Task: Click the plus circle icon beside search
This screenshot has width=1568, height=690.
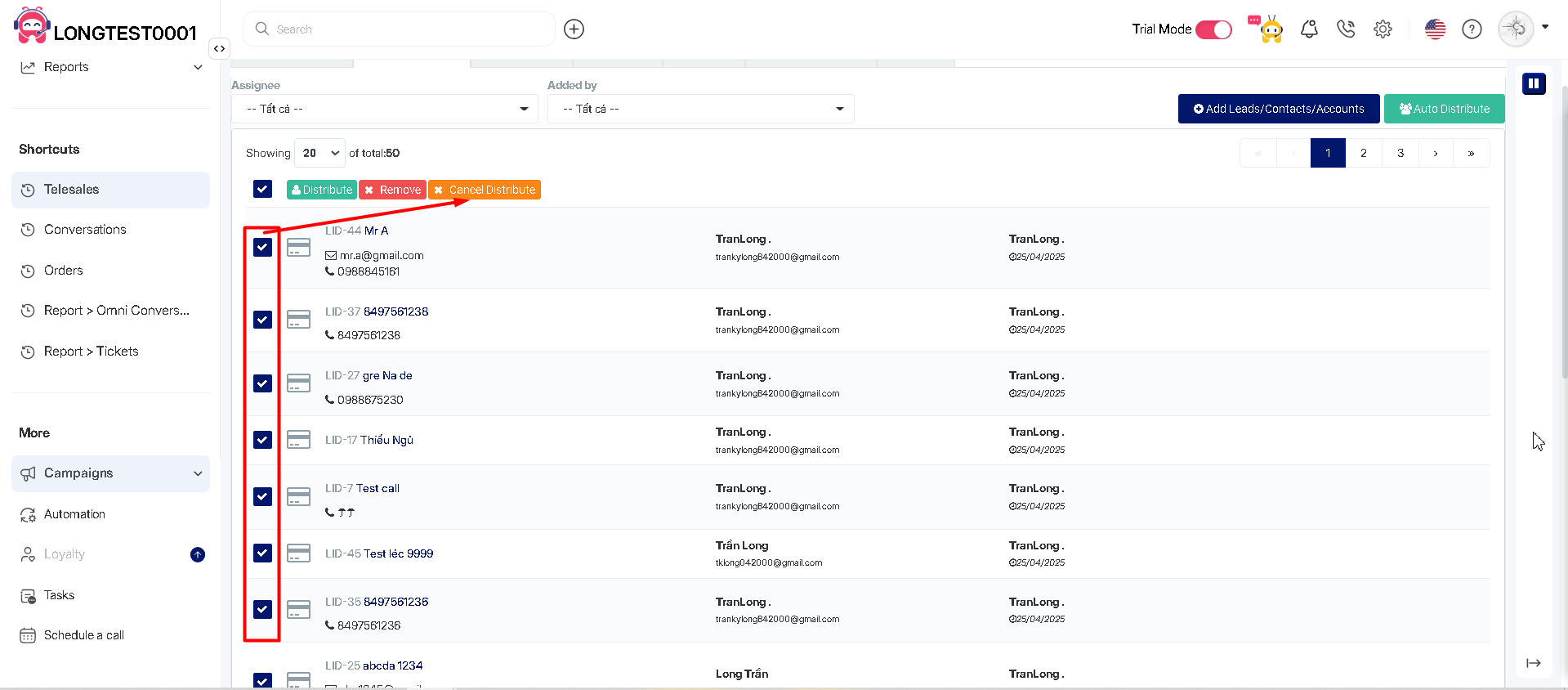Action: pos(574,29)
